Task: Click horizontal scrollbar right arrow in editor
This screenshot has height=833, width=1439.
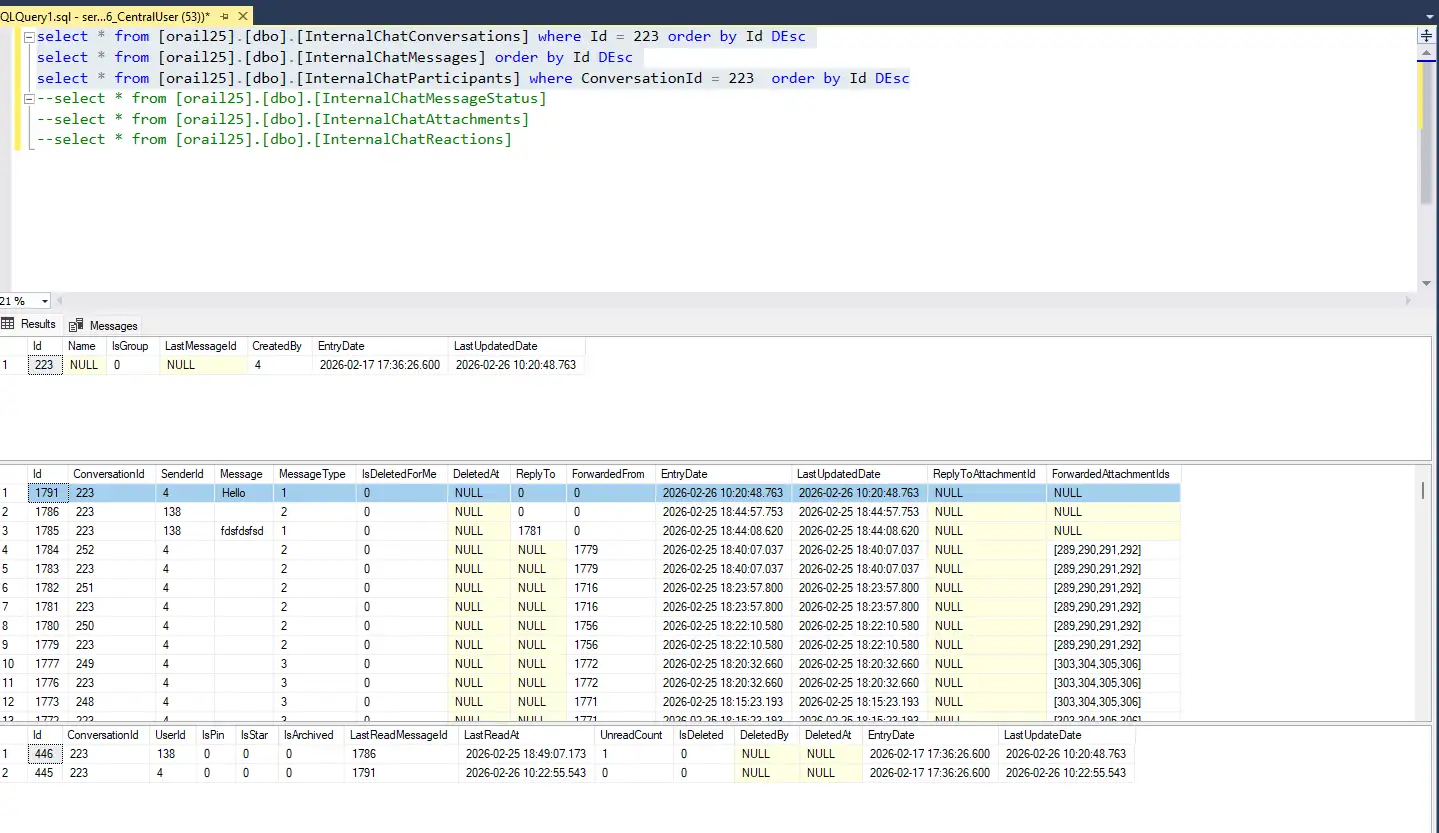Action: pyautogui.click(x=1409, y=301)
